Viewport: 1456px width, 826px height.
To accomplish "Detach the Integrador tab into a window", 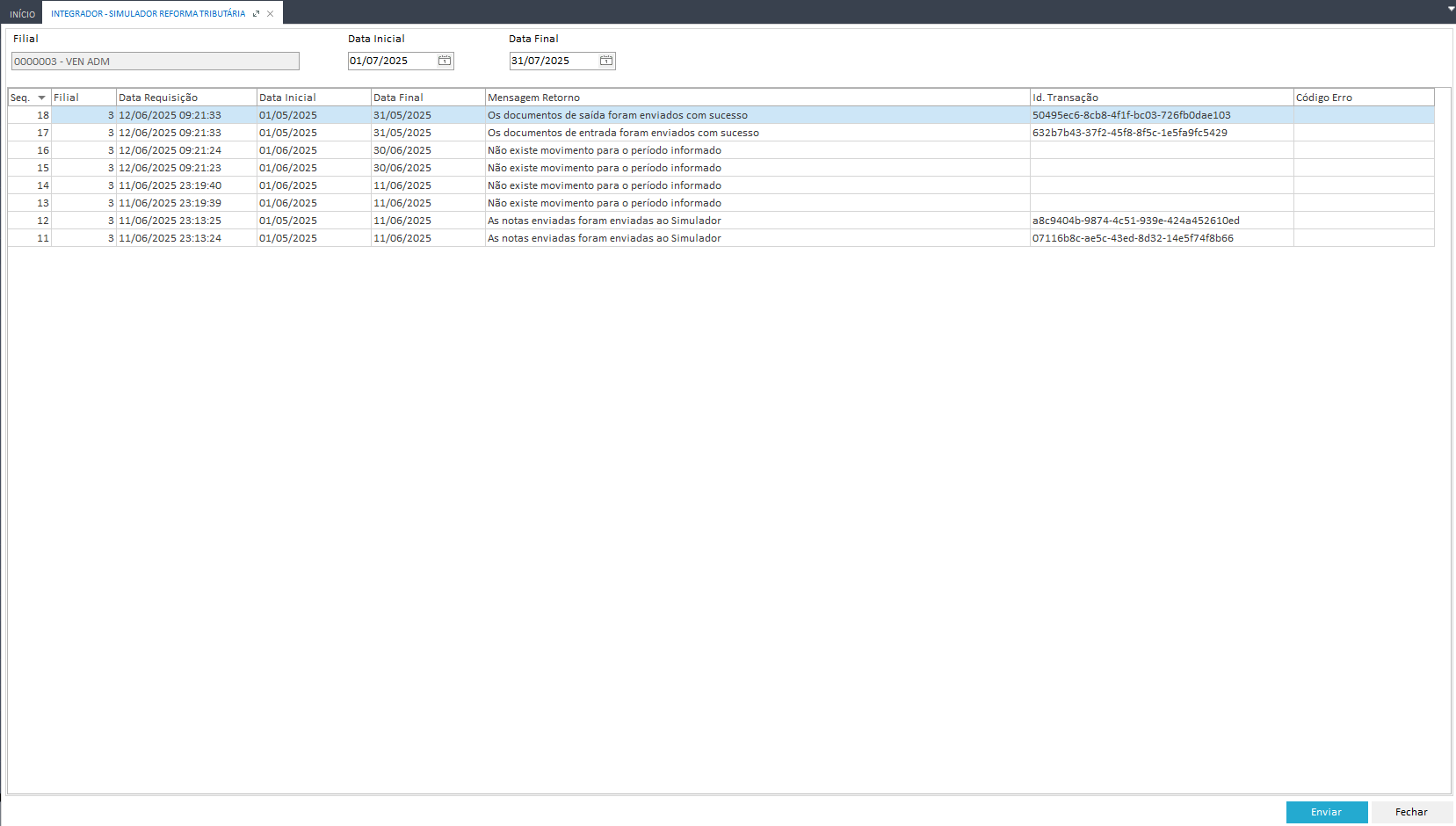I will 256,14.
